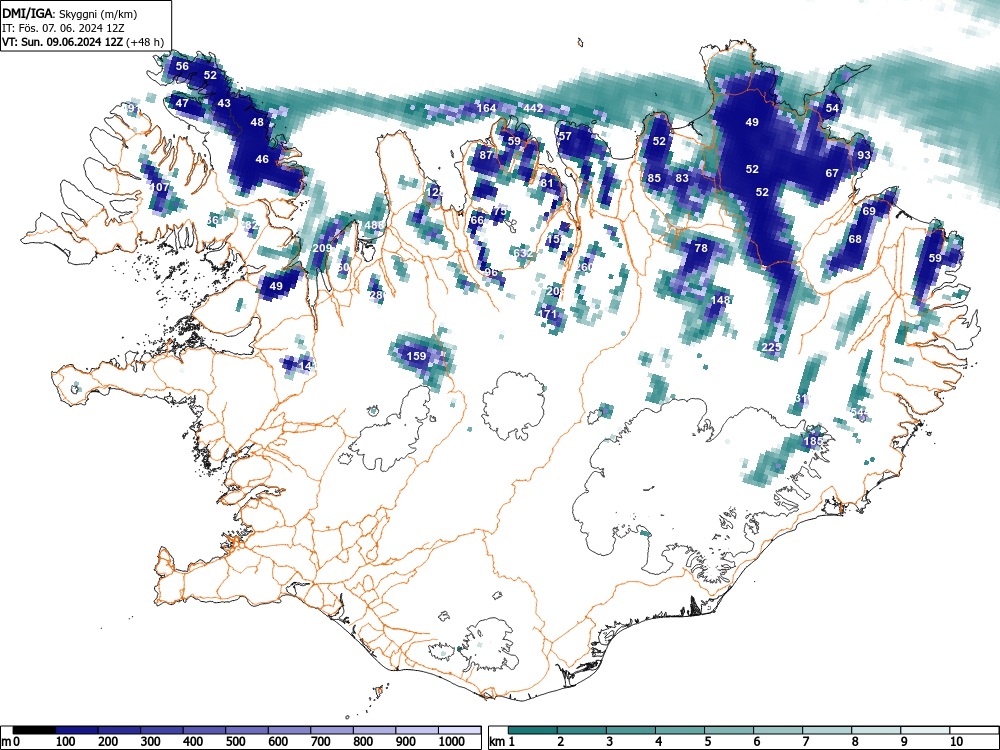Click the '700' tick on the metre legend

pyautogui.click(x=321, y=742)
